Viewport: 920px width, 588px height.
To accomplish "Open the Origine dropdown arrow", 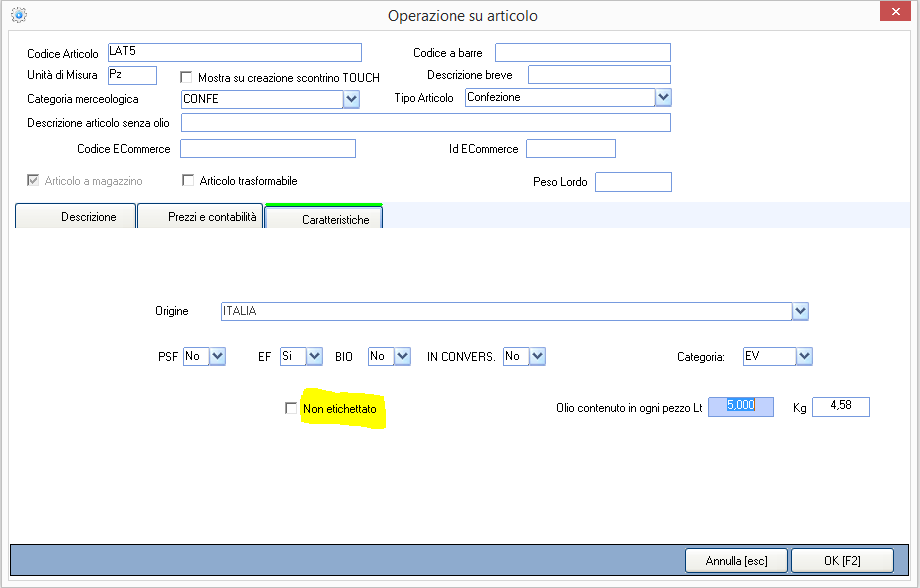I will point(800,311).
